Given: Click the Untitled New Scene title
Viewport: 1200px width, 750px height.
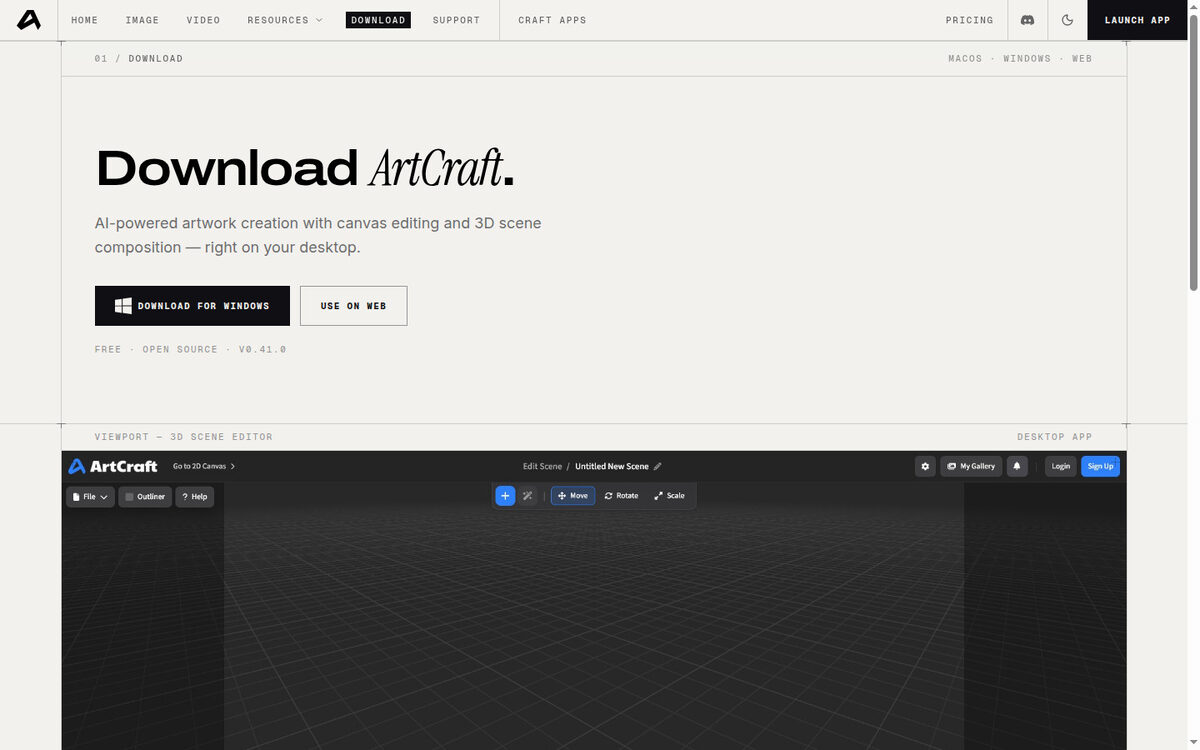Looking at the screenshot, I should (x=611, y=466).
